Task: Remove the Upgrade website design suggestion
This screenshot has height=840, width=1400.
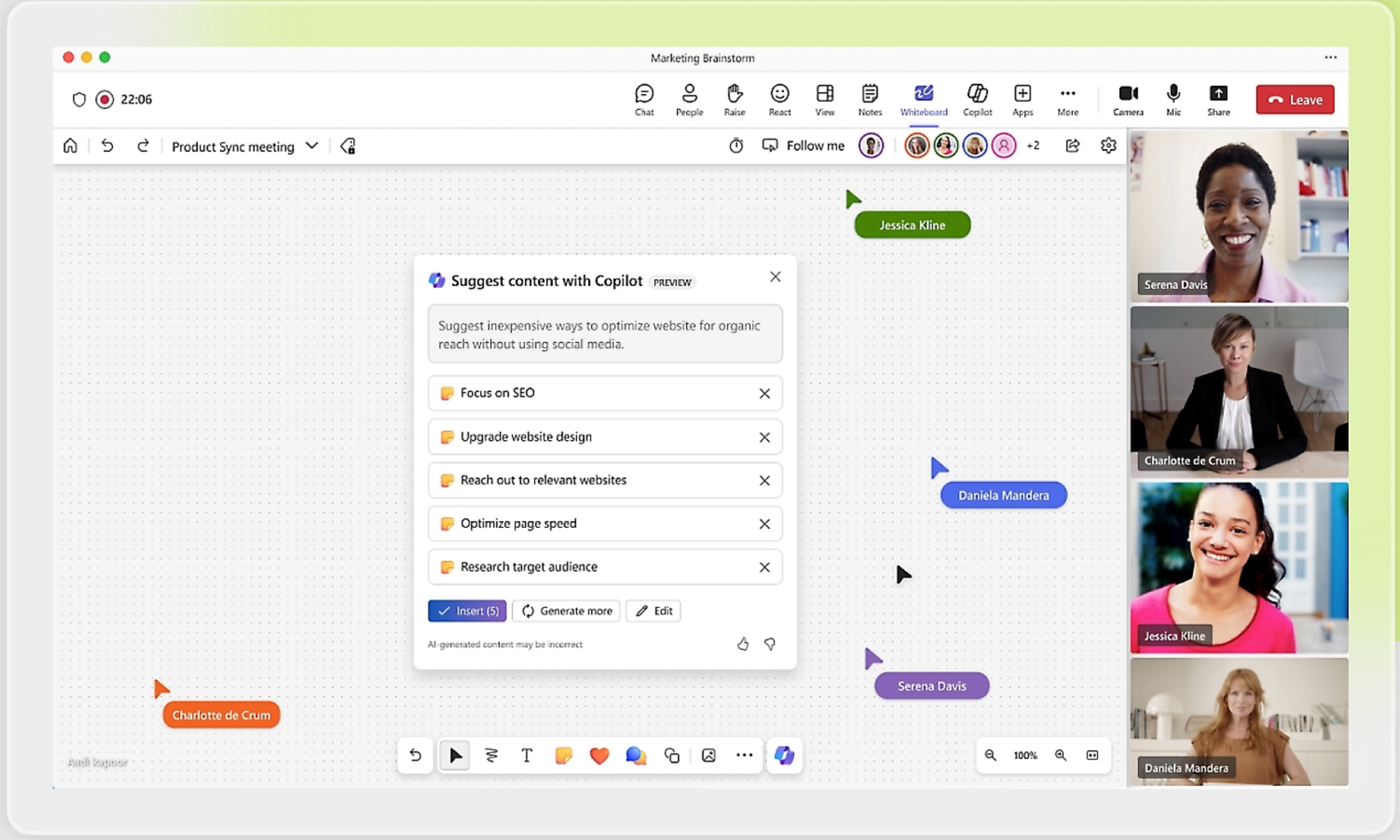Action: (x=765, y=438)
